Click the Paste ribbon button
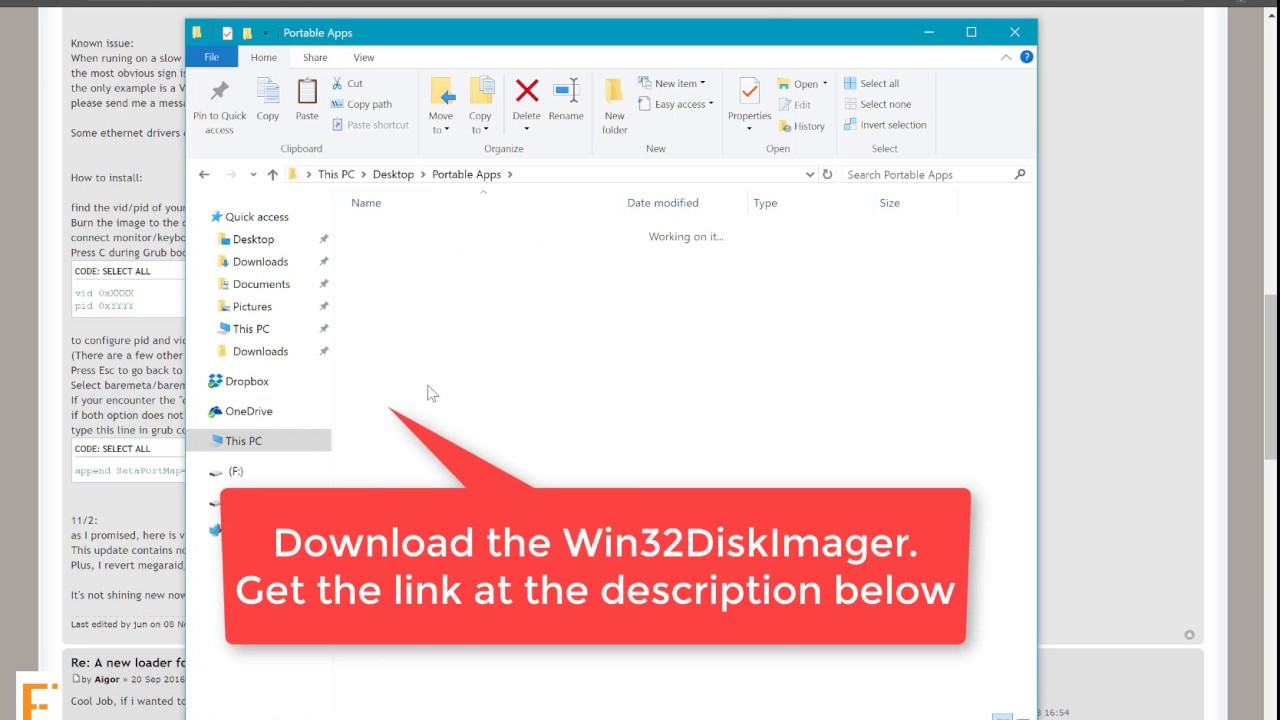The height and width of the screenshot is (720, 1280). 307,100
